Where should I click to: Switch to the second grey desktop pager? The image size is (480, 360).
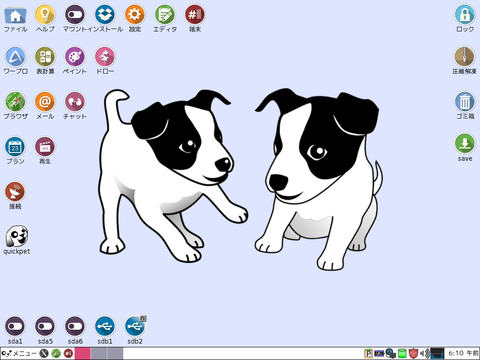click(x=99, y=353)
